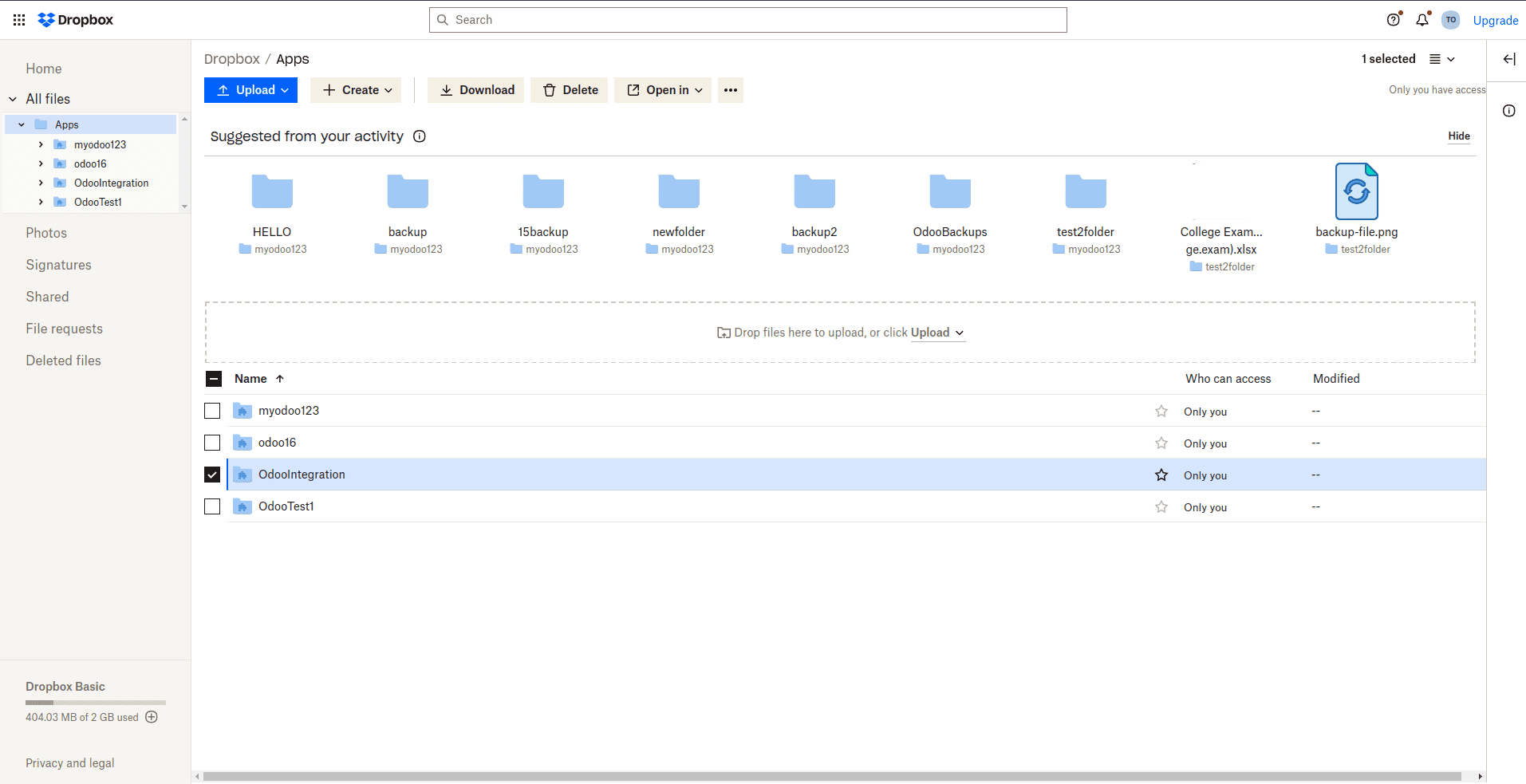This screenshot has width=1526, height=784.
Task: Click the more options ellipsis icon
Action: click(x=730, y=89)
